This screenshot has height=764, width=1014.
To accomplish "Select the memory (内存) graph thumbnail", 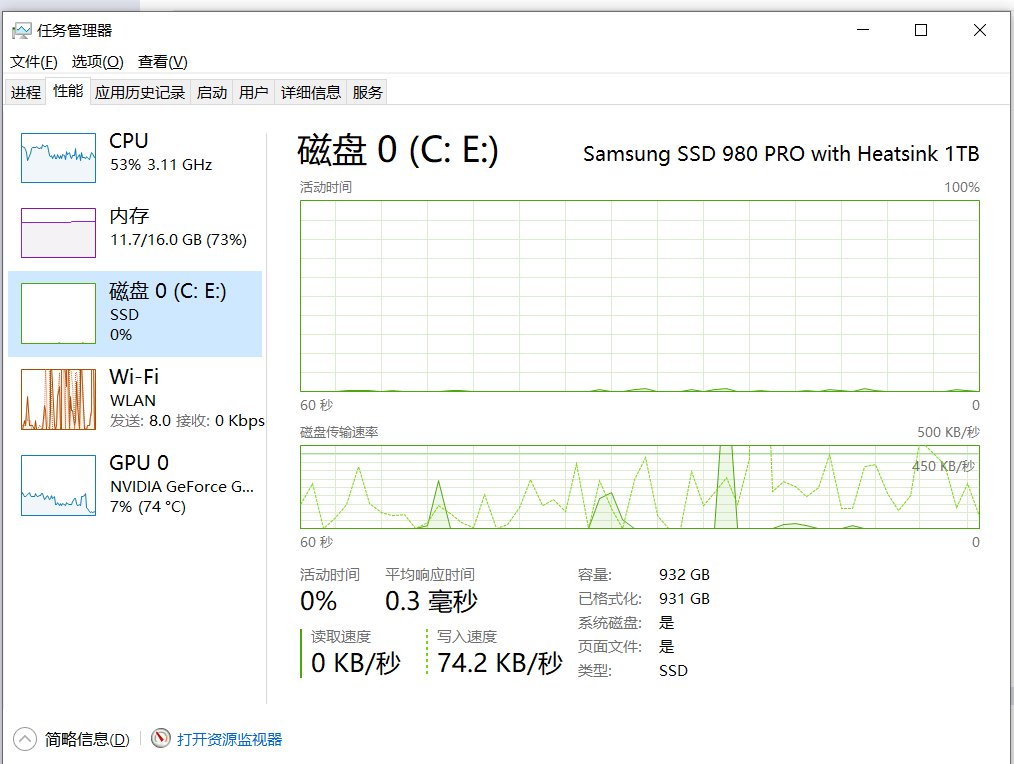I will [x=58, y=232].
